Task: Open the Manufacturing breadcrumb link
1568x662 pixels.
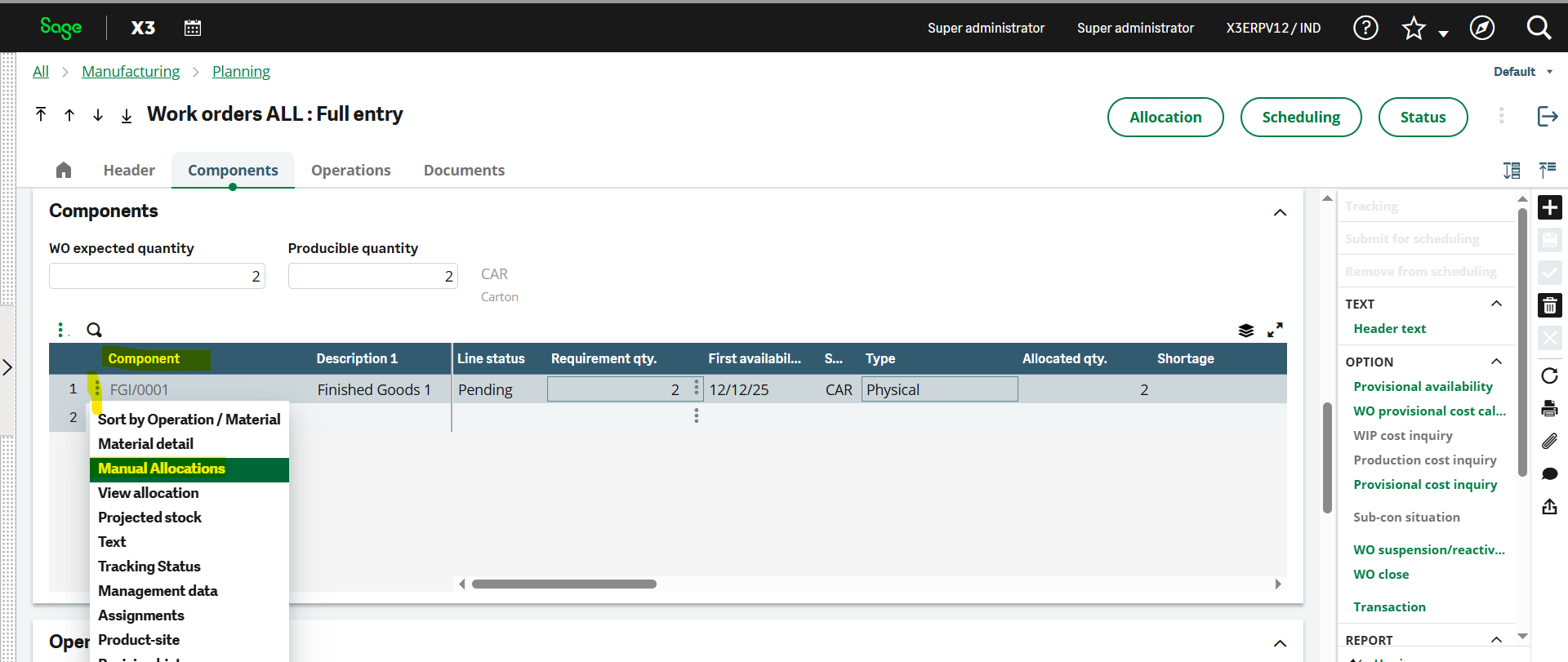Action: [x=131, y=72]
